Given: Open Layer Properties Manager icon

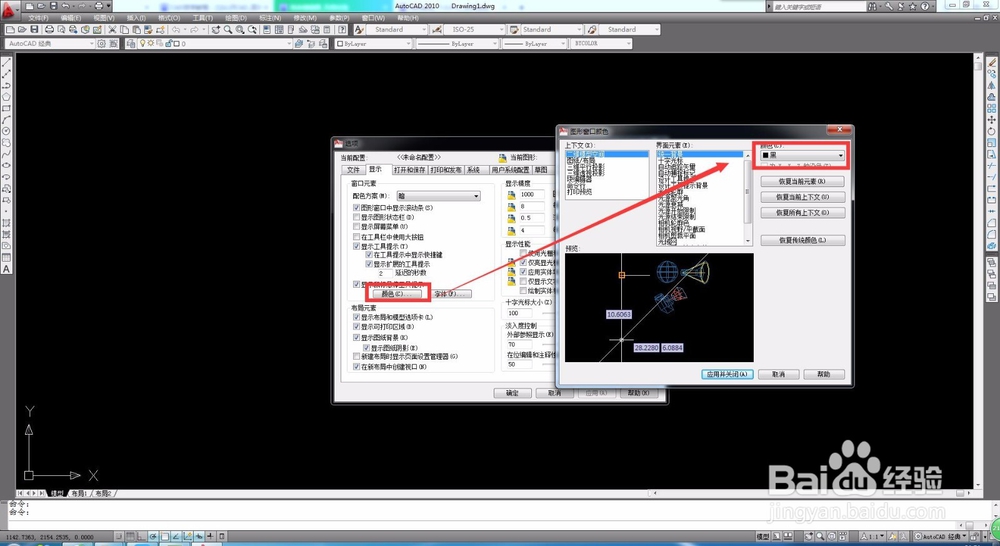Looking at the screenshot, I should [131, 43].
